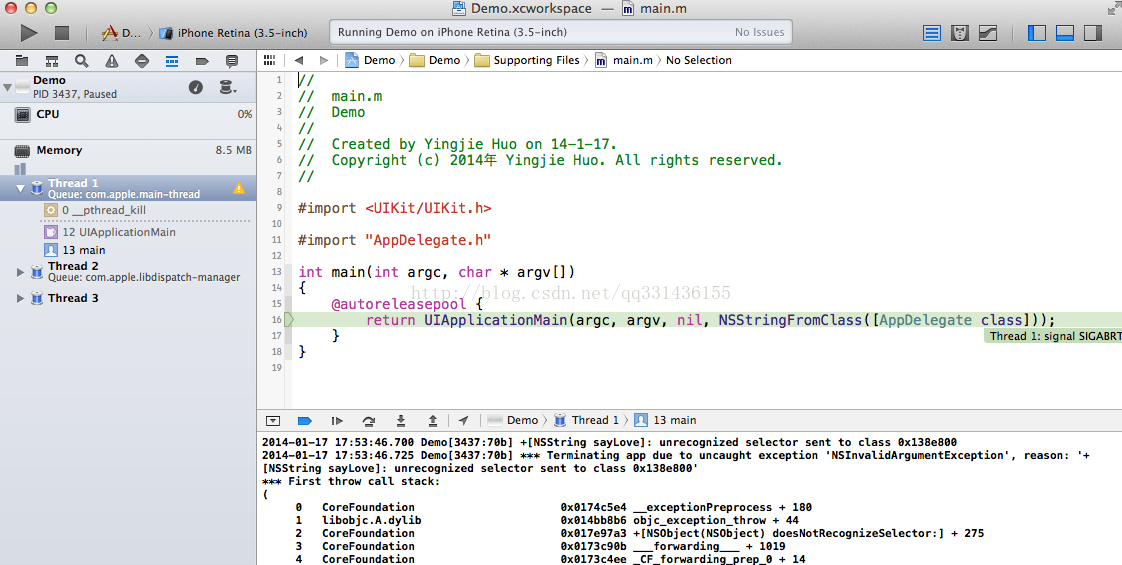Screen dimensions: 1122x565
Task: Click the Demo project jump bar item
Action: point(370,60)
